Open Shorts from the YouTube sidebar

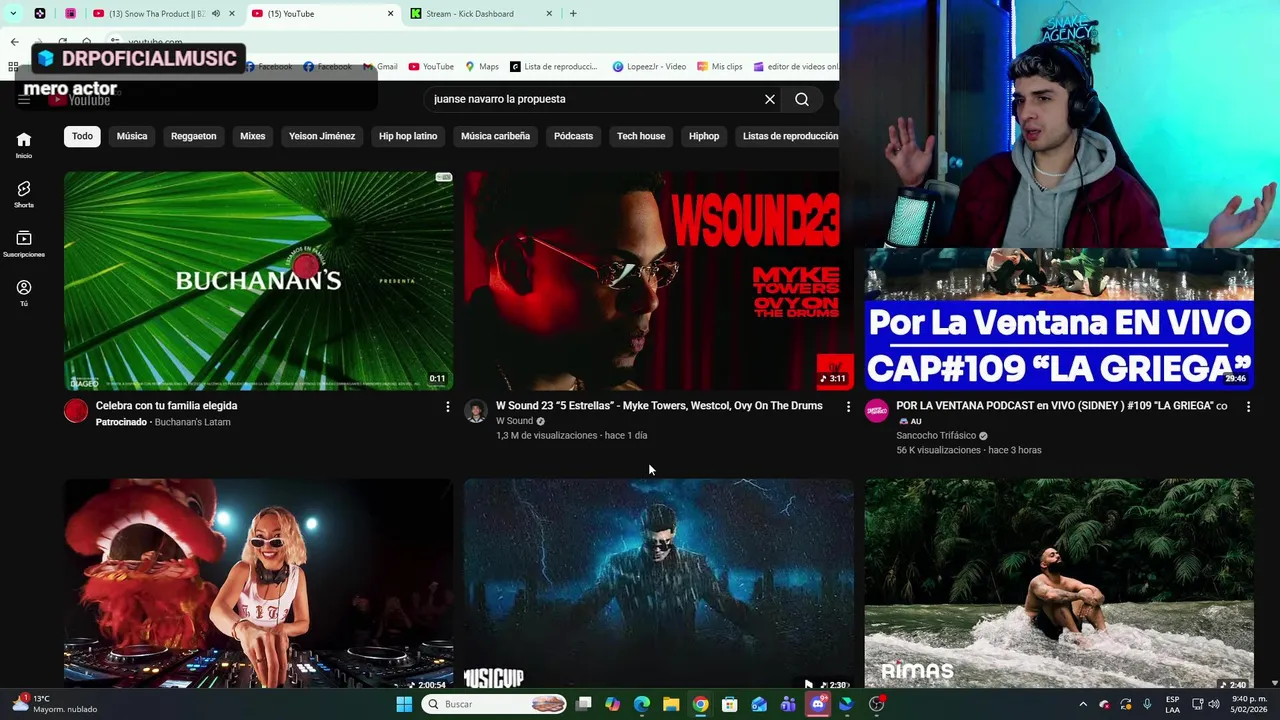(x=23, y=194)
